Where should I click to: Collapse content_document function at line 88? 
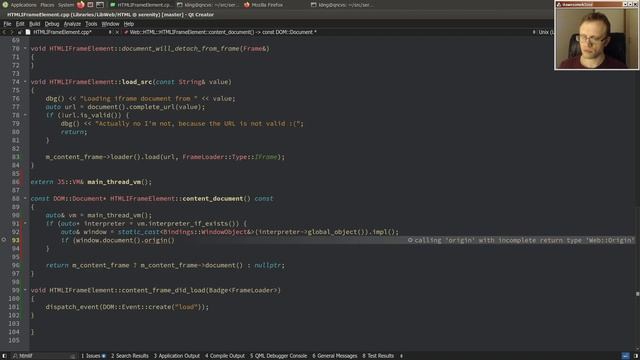click(25, 198)
